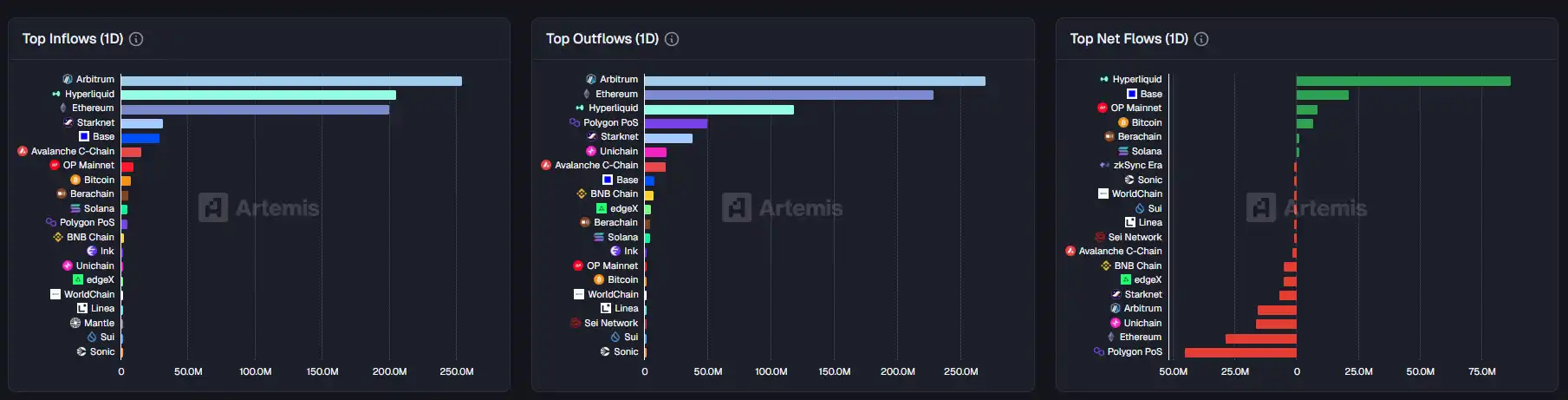Click the Hyperliquid icon in Top Net Flows
The image size is (1568, 400).
pyautogui.click(x=1104, y=79)
